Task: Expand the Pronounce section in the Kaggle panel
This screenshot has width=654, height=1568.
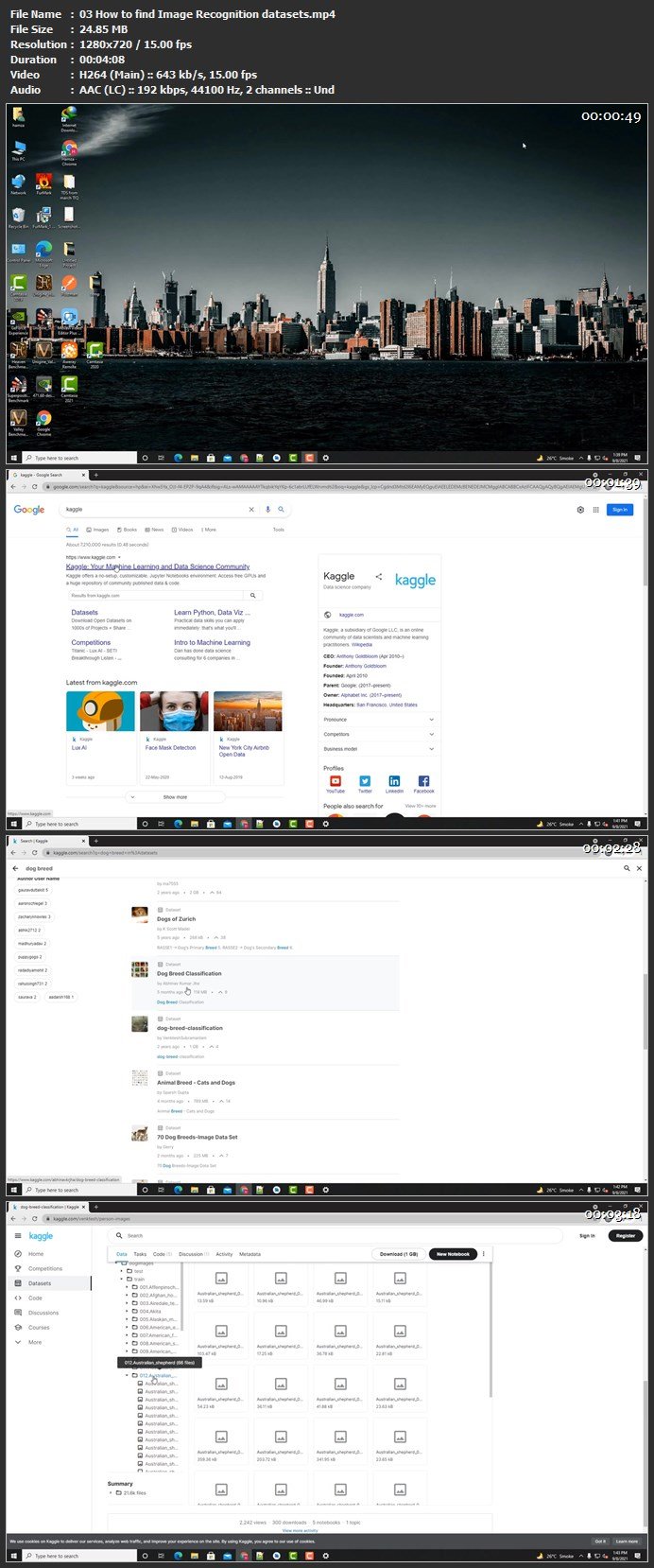Action: [x=378, y=720]
